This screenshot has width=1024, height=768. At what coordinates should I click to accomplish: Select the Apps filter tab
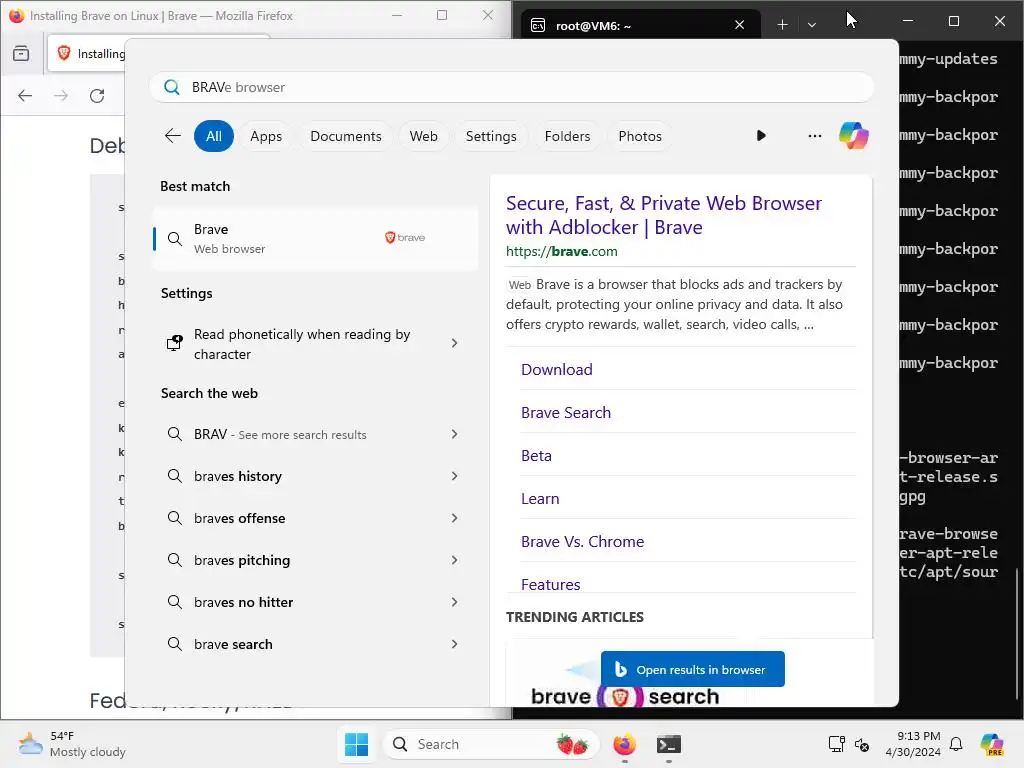pyautogui.click(x=266, y=136)
